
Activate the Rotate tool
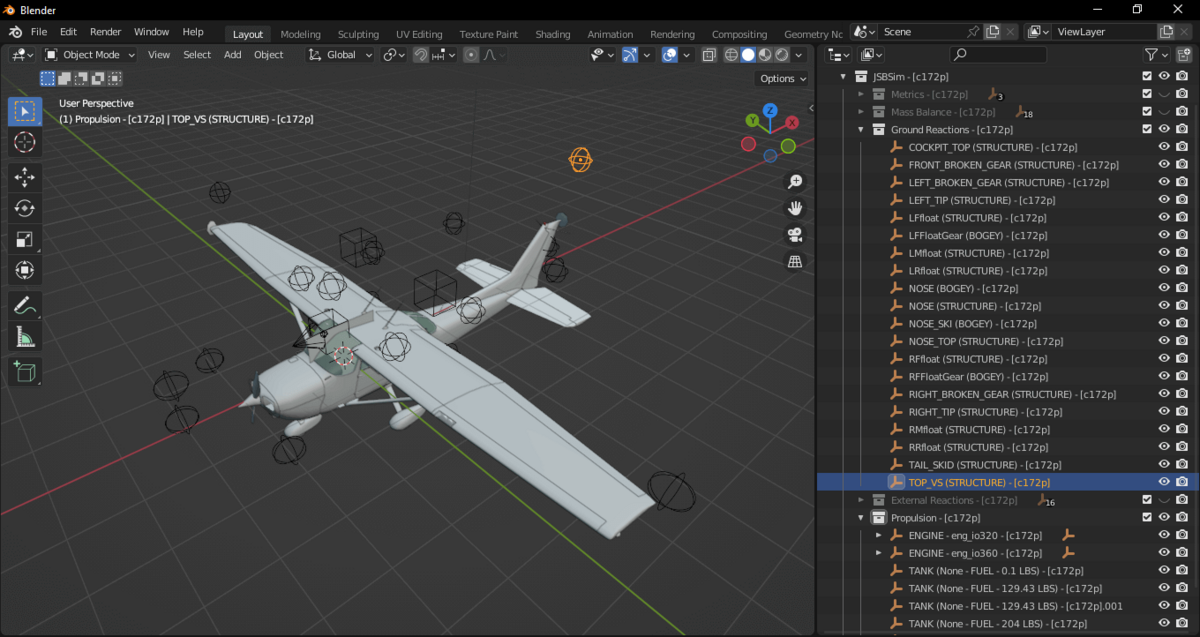(25, 208)
